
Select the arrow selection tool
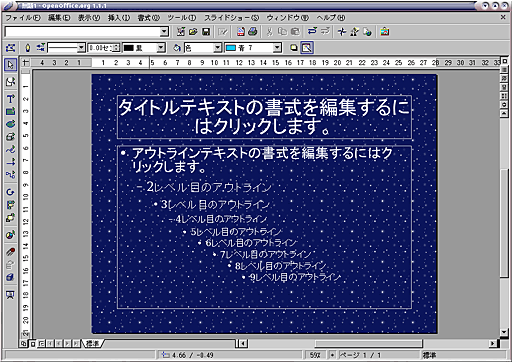tap(11, 64)
